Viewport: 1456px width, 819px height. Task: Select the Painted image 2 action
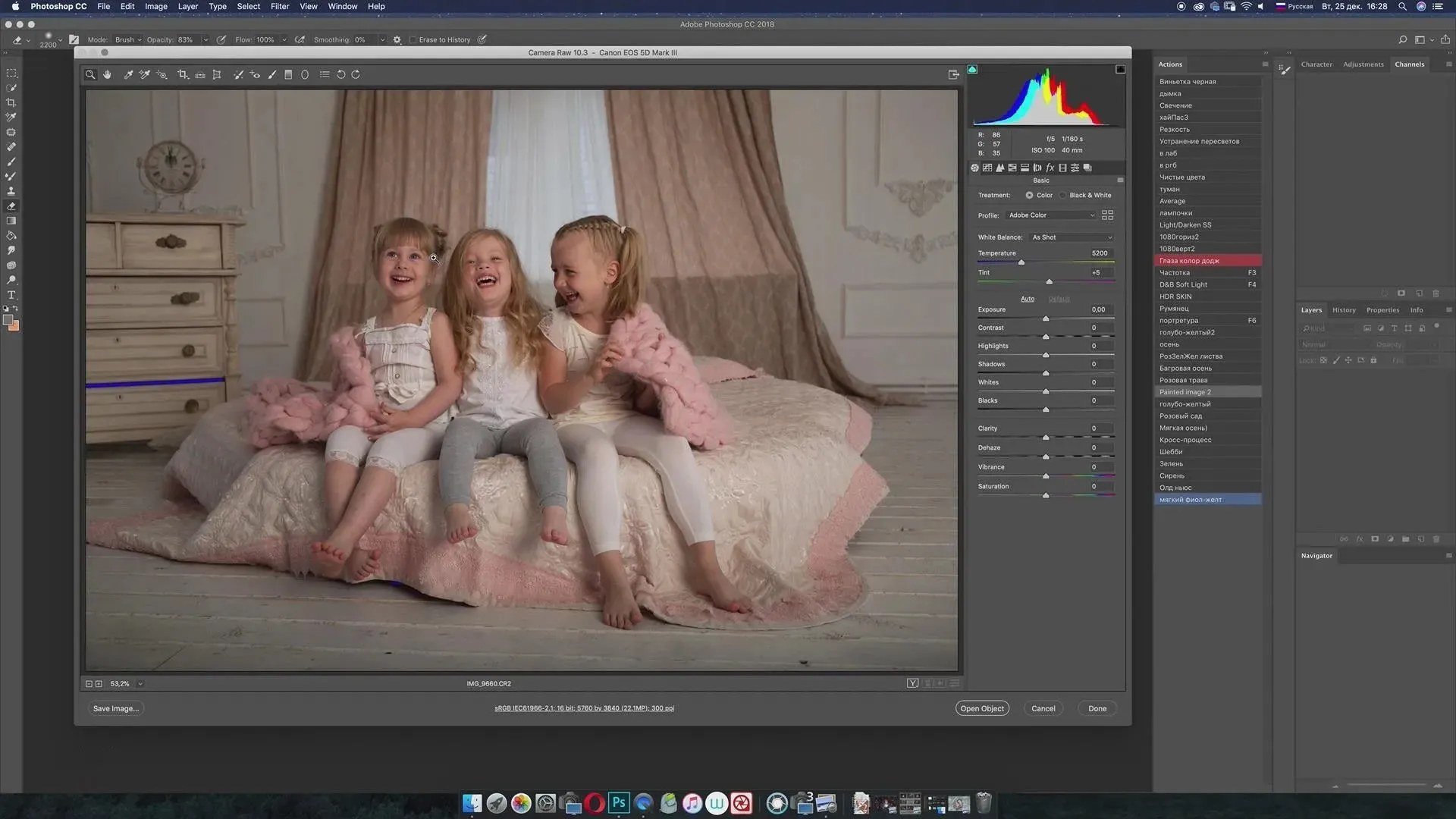1185,392
